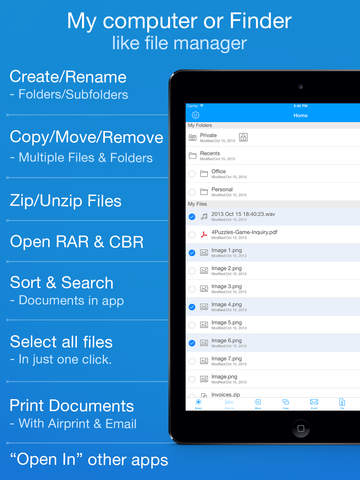The image size is (360, 480).
Task: Click the Image 4.png filename
Action: pyautogui.click(x=227, y=304)
